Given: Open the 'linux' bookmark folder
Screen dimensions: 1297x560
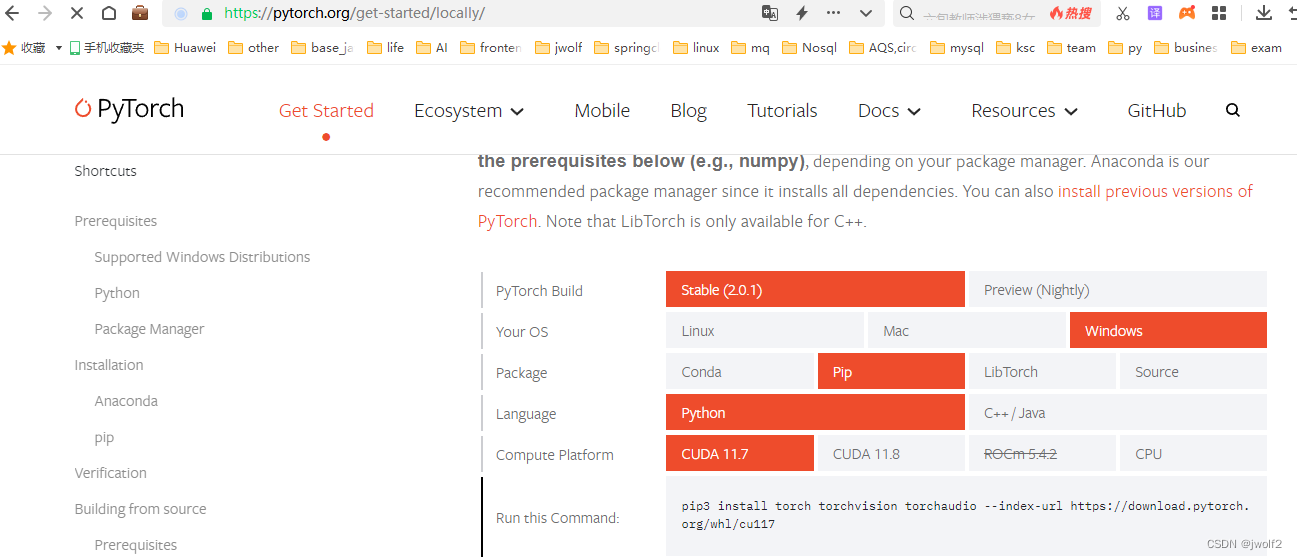Looking at the screenshot, I should pos(696,47).
